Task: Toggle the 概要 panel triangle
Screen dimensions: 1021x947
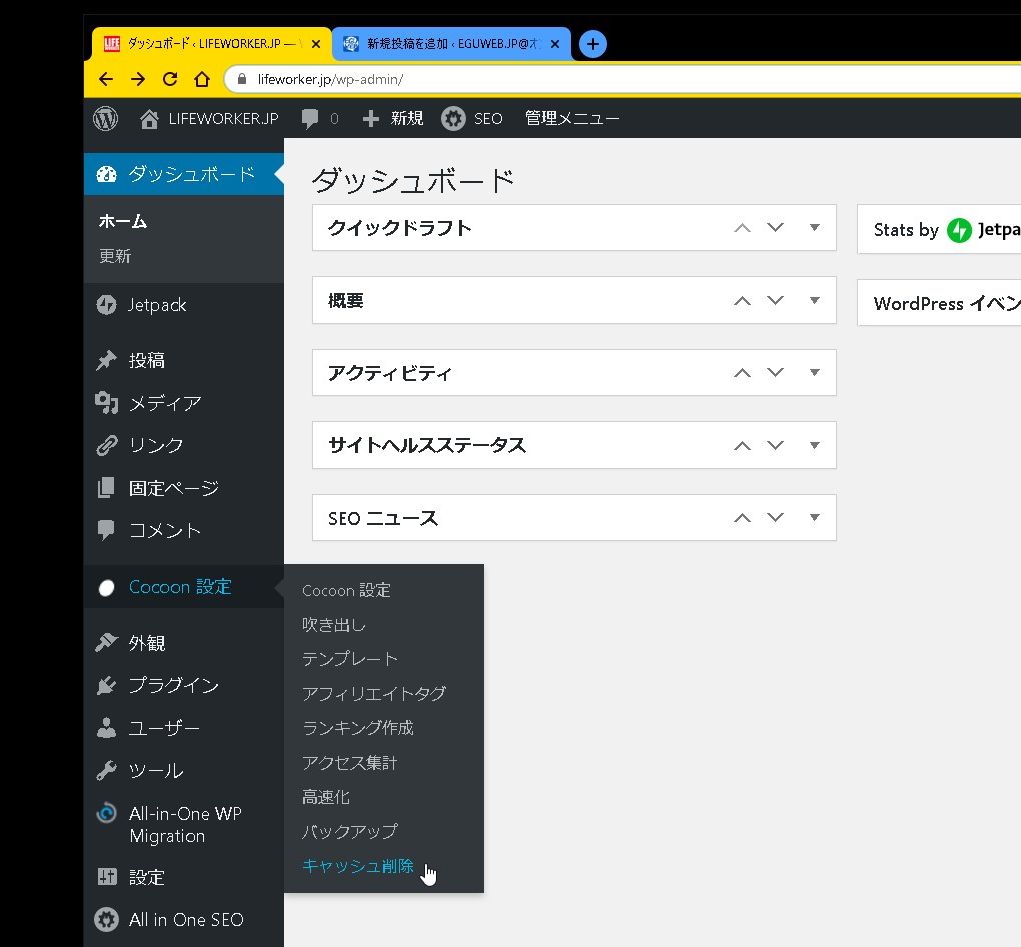Action: (814, 300)
